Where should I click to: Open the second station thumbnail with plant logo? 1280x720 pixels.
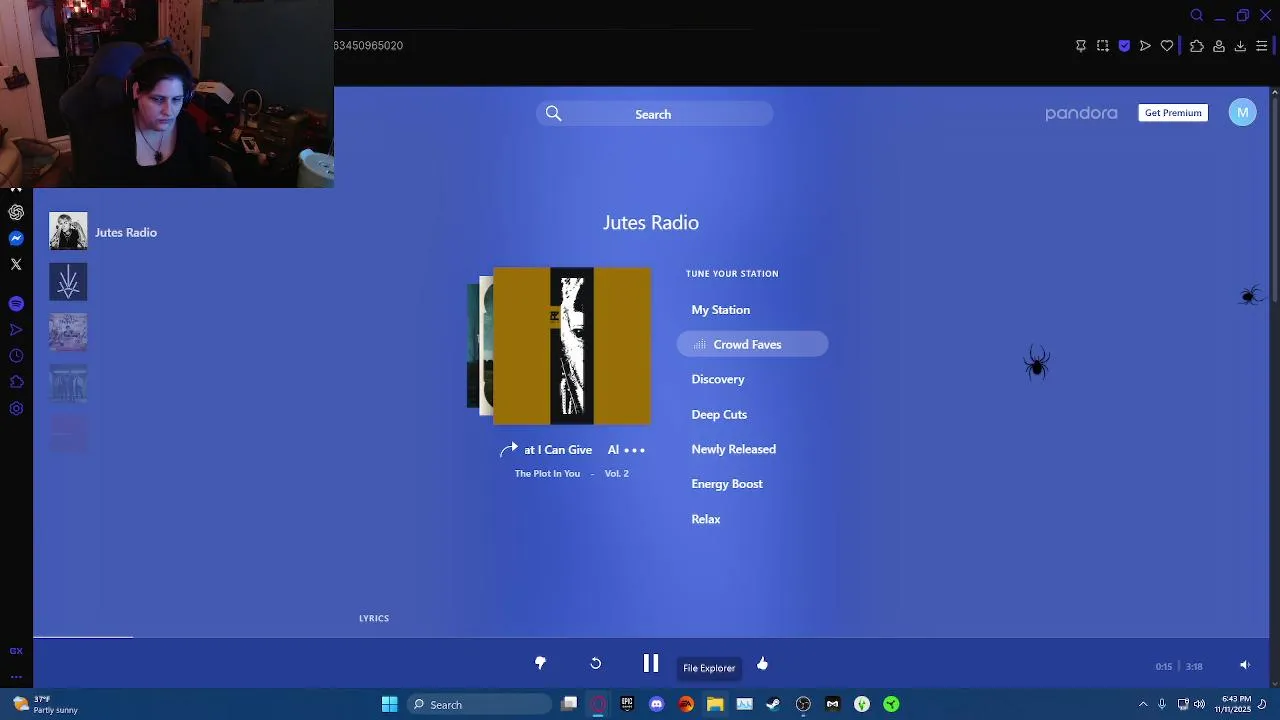click(x=68, y=282)
